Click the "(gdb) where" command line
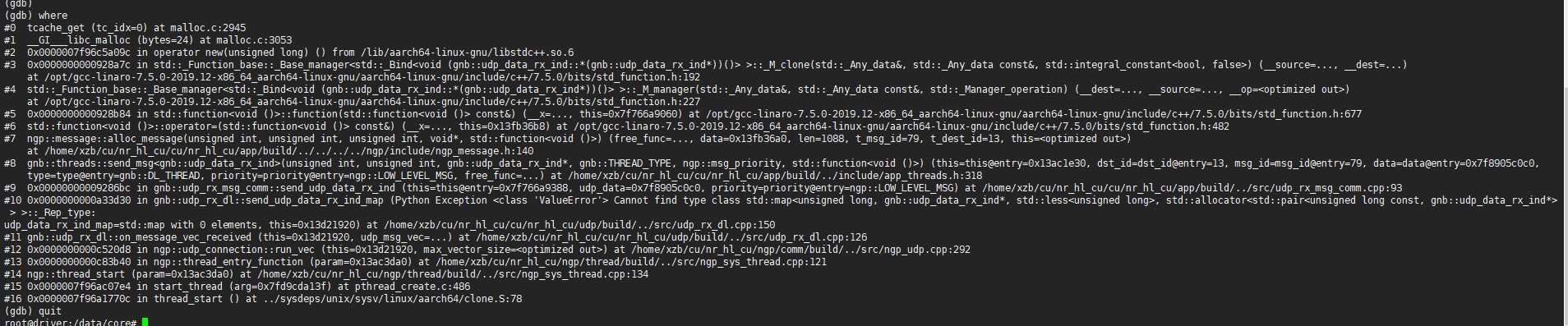 tap(36, 16)
